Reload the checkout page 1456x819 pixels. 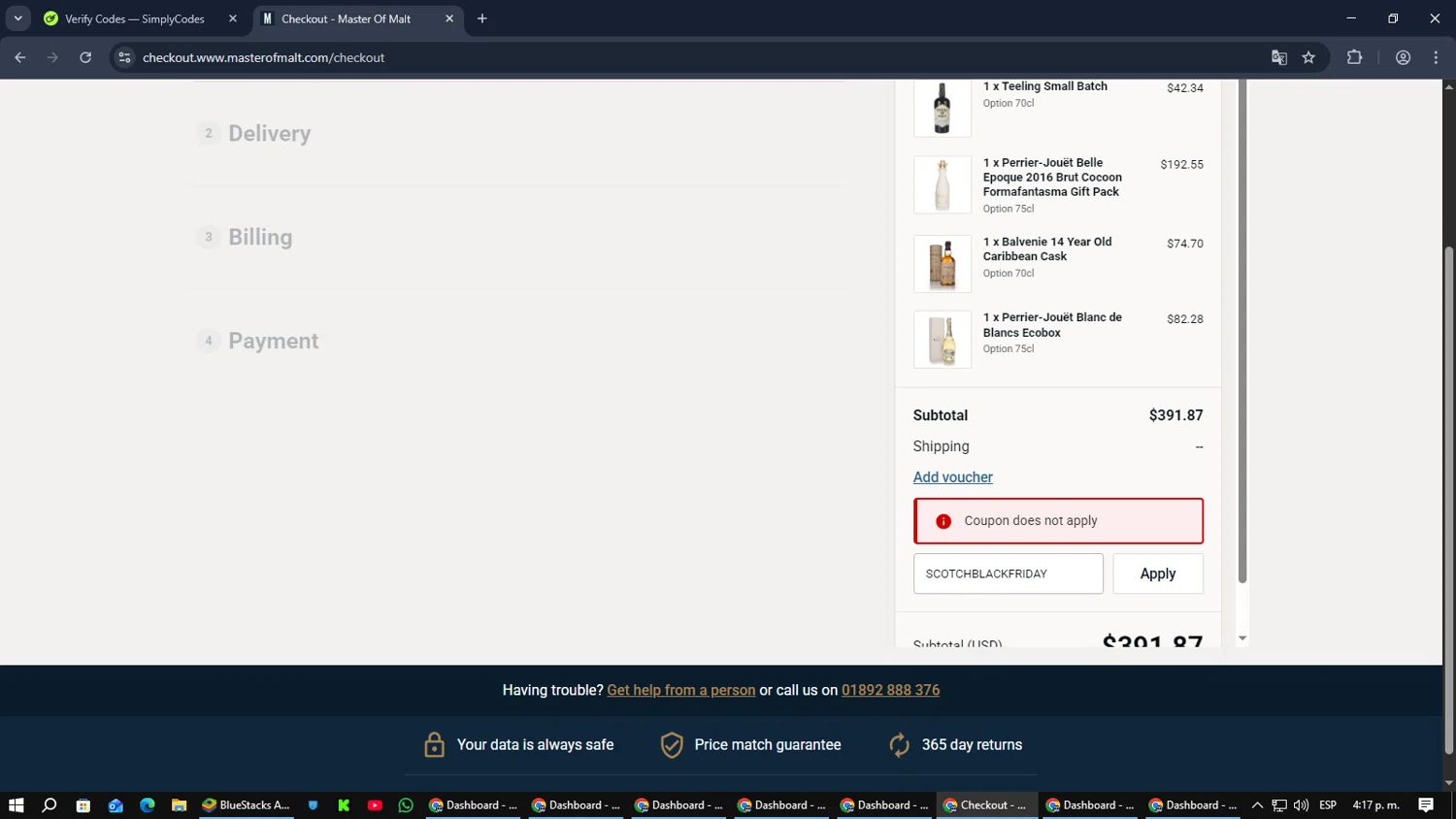(x=85, y=57)
